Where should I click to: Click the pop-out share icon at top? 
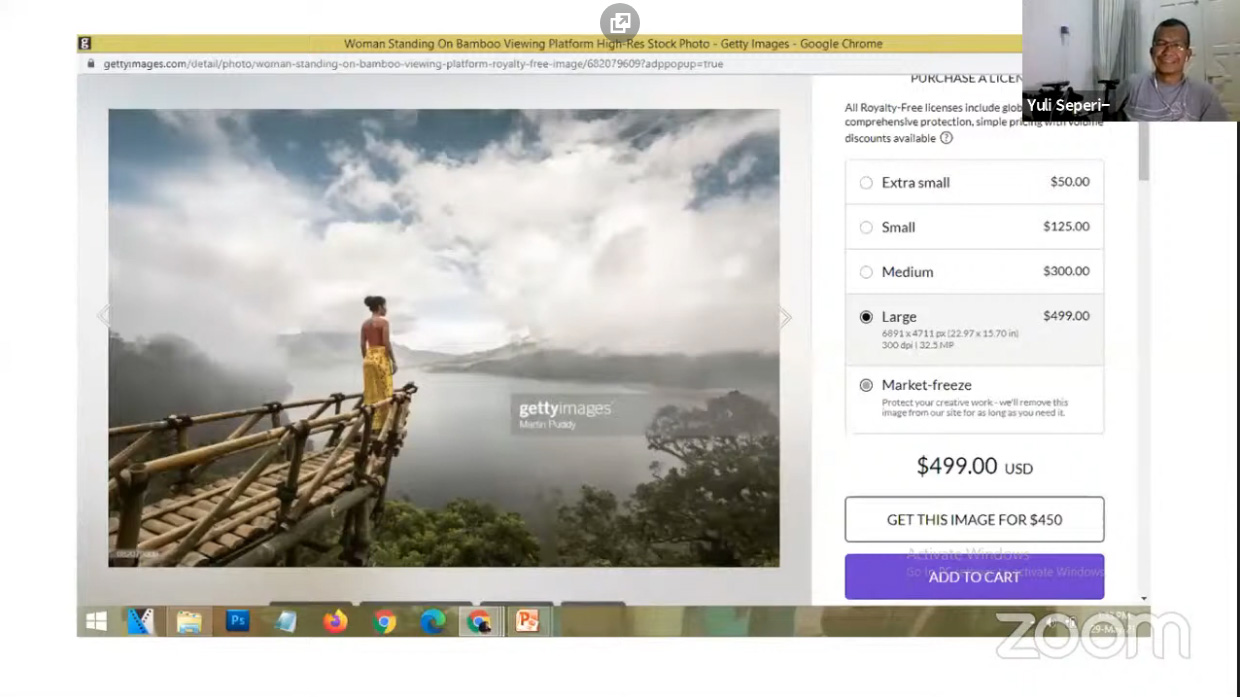(620, 22)
